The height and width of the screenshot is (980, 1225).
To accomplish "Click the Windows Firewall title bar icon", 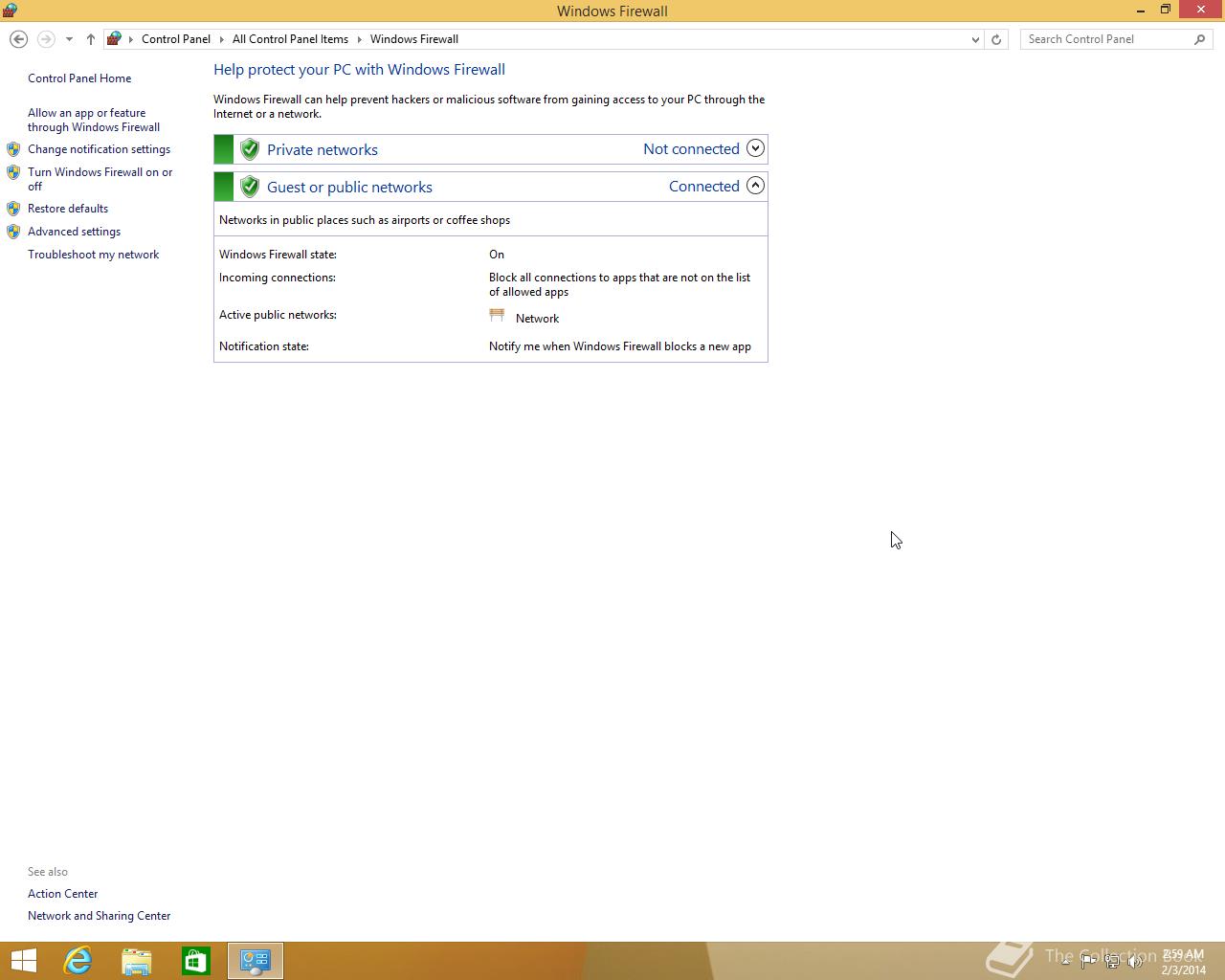I will [10, 11].
